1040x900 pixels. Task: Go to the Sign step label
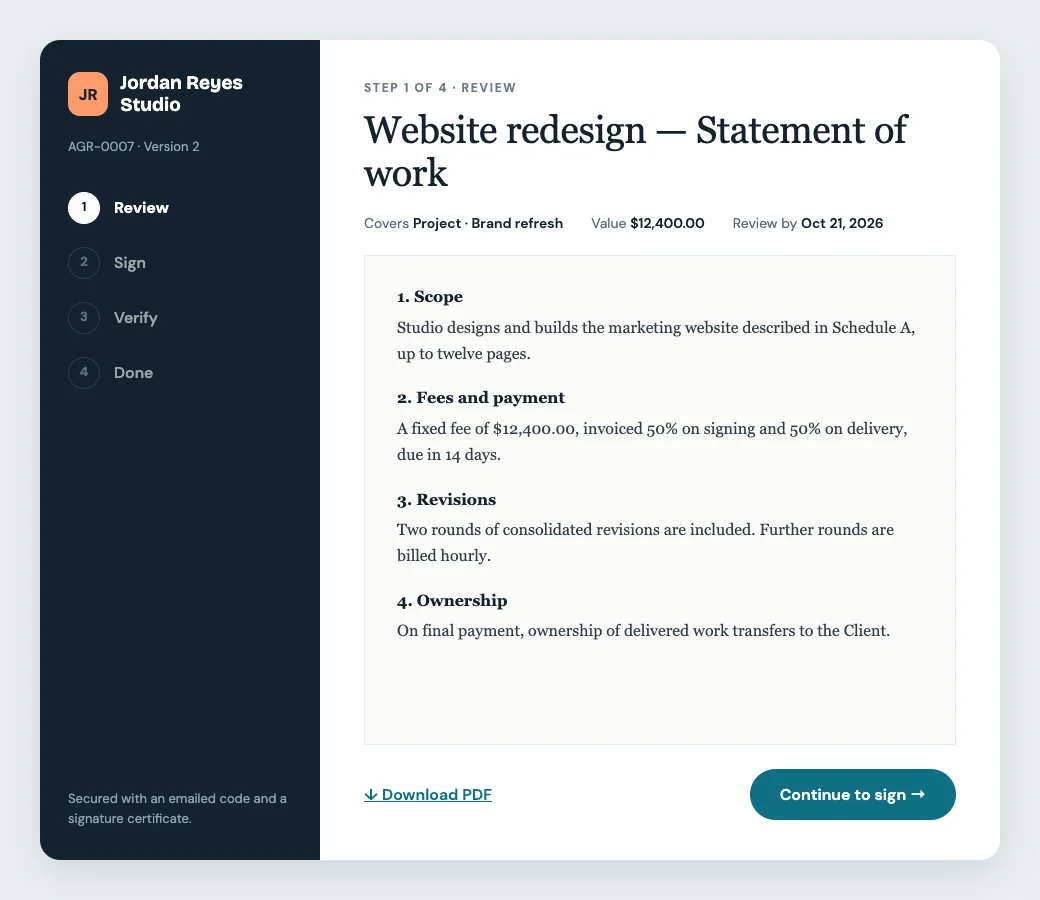129,263
